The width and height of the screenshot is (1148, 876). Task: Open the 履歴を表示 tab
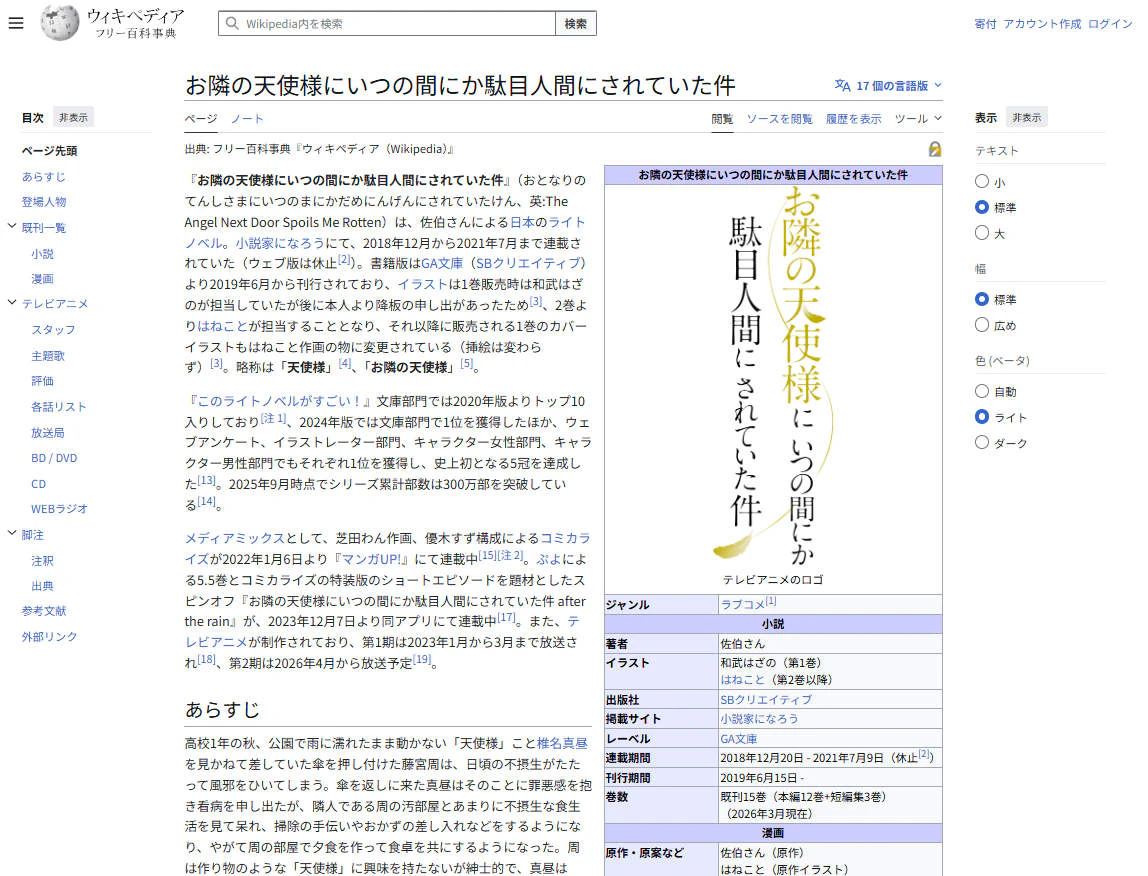[853, 119]
